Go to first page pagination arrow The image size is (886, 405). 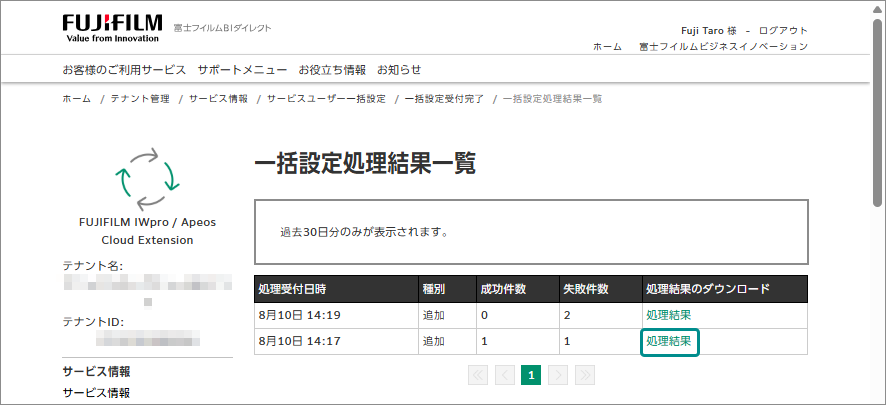pos(478,375)
